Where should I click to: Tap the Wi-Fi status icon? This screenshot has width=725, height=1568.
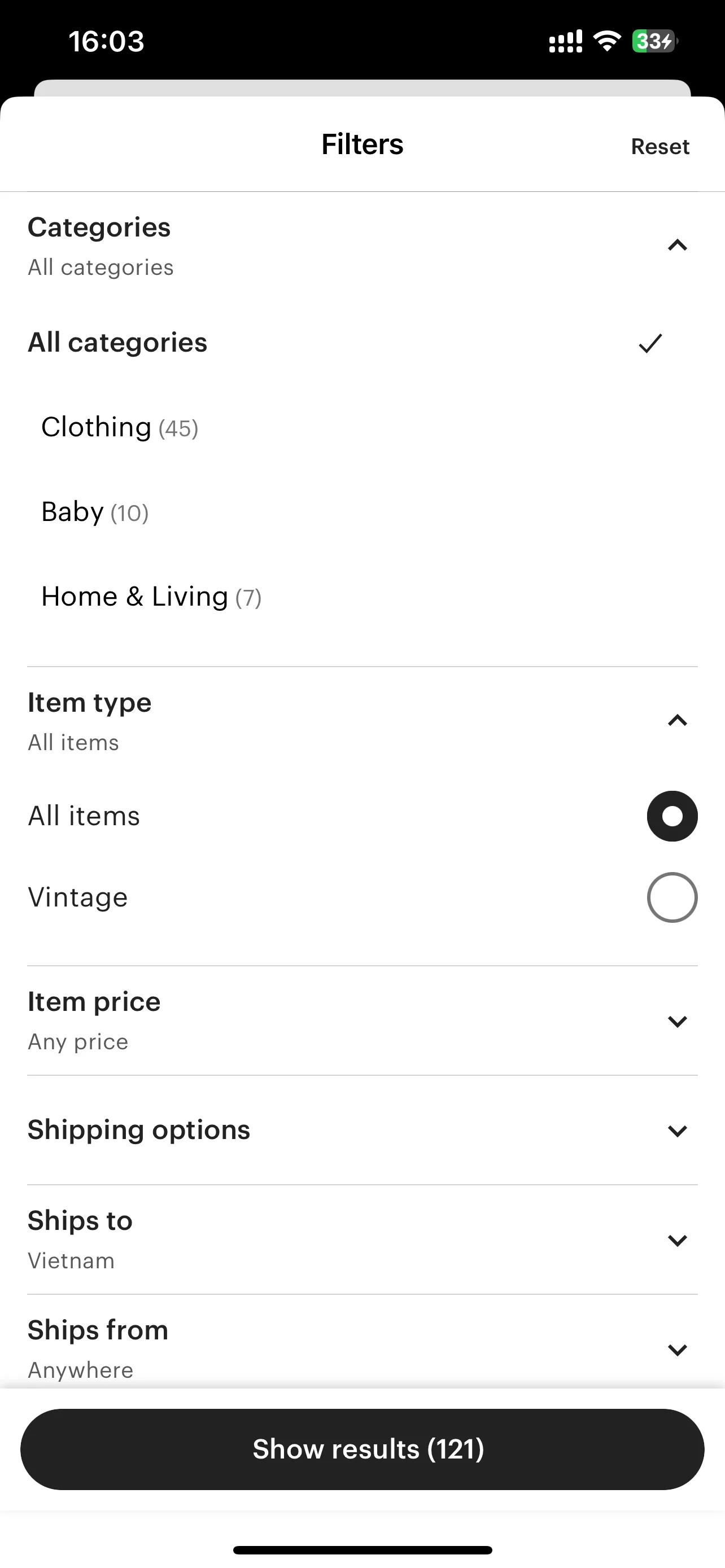[x=607, y=41]
